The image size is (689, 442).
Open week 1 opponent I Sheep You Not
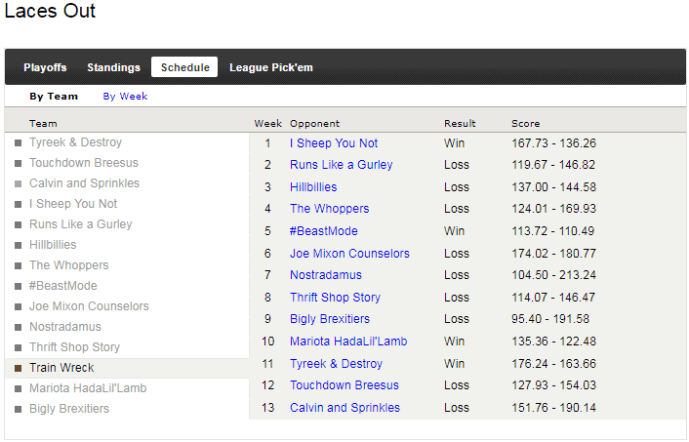[334, 143]
